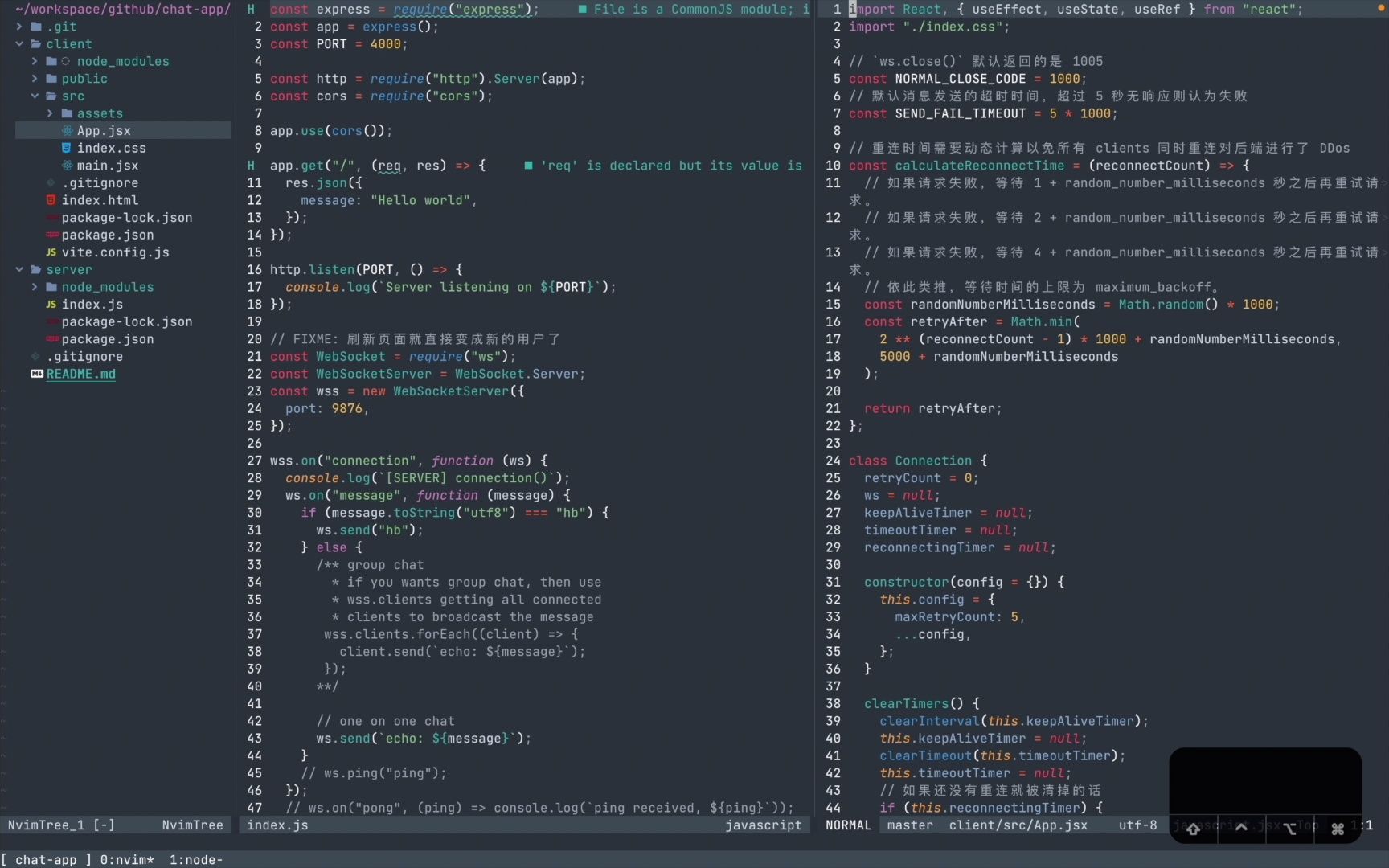Click the npm icon beside server package-lock.json

pyautogui.click(x=51, y=322)
